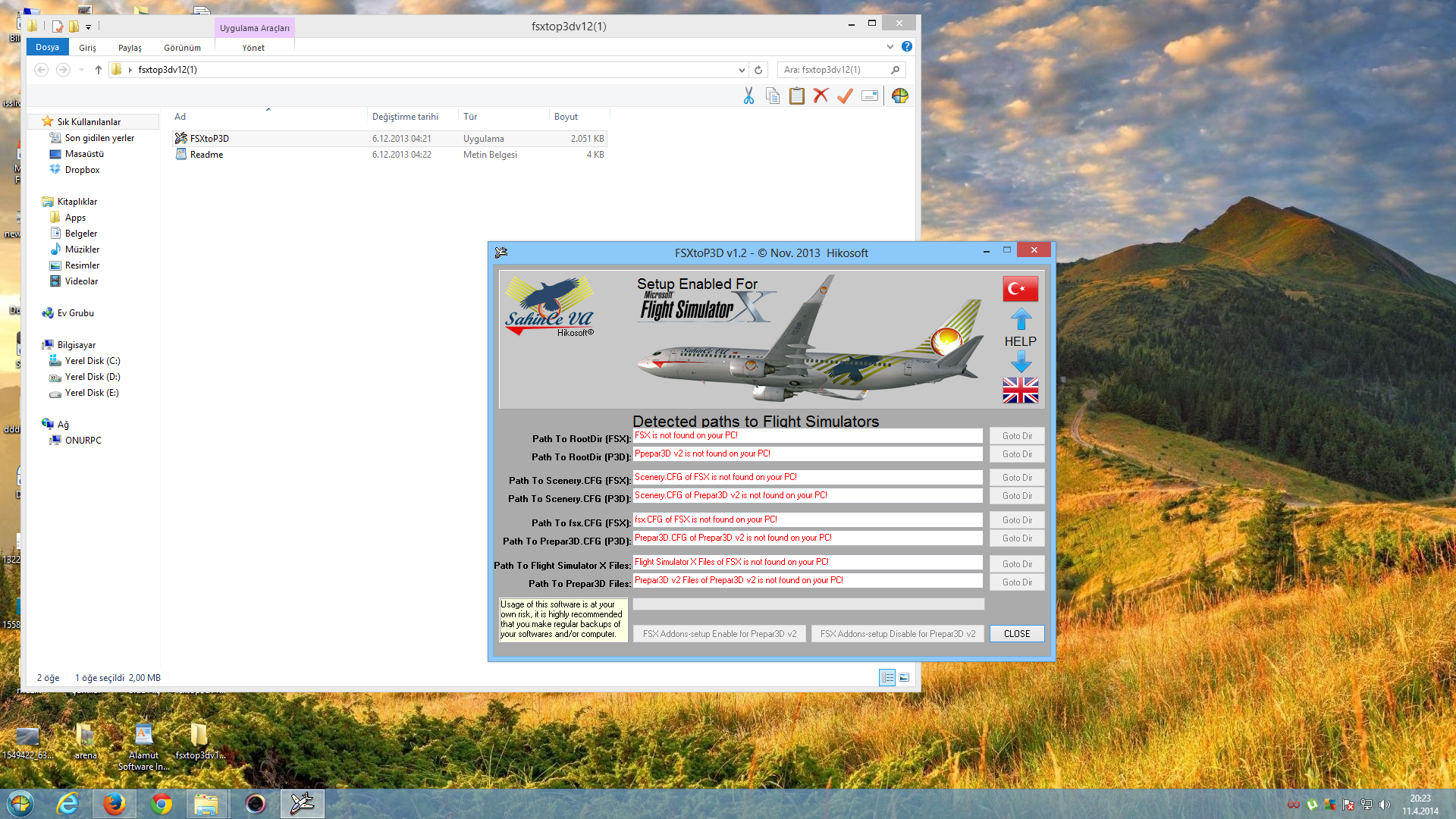Open Firefox from taskbar
The width and height of the screenshot is (1456, 819).
[x=115, y=804]
